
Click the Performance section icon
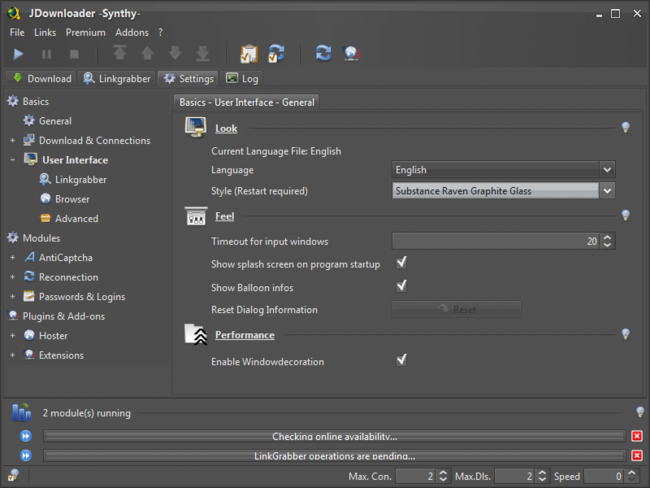[x=196, y=334]
